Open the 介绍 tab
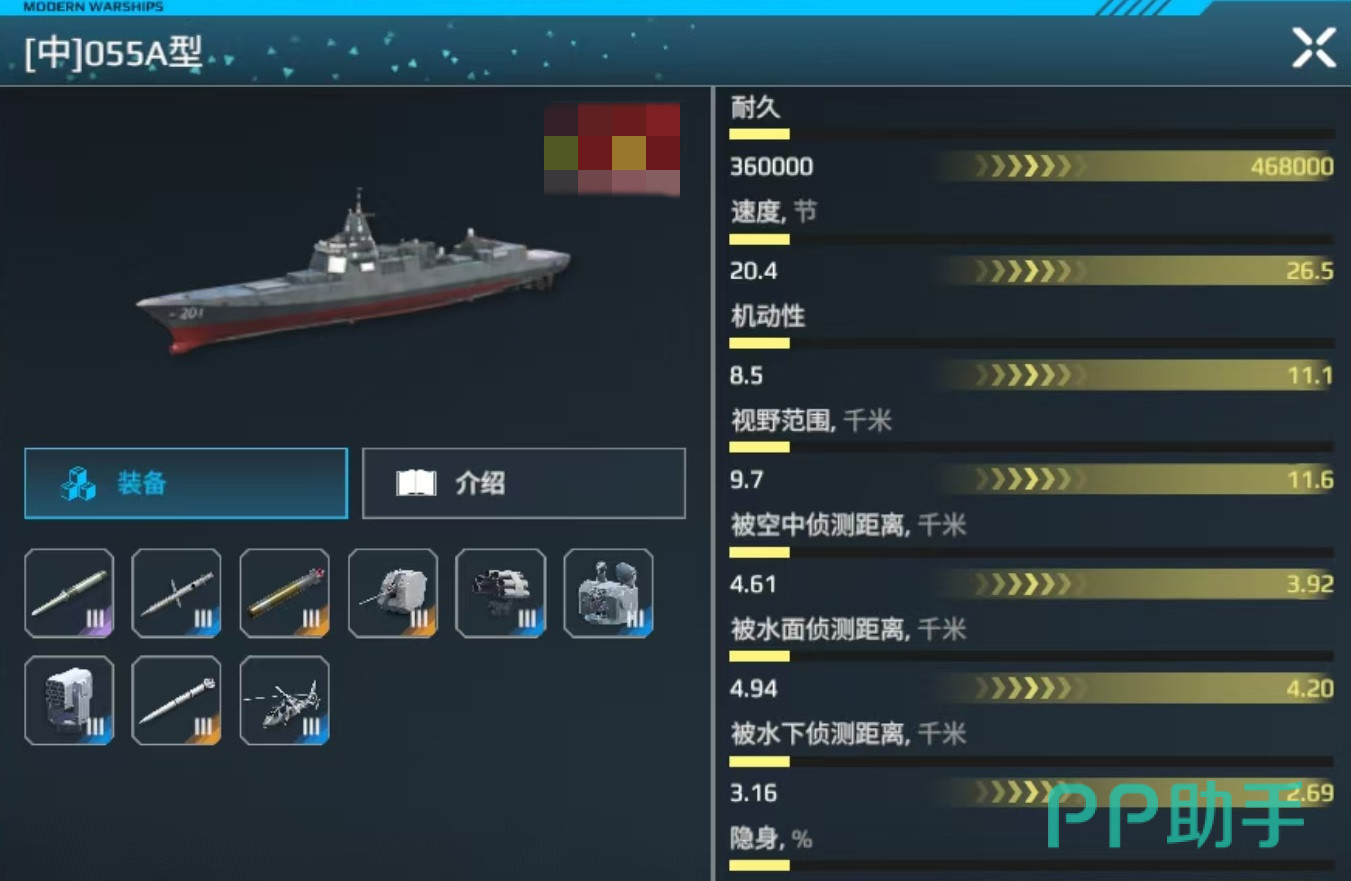Screen dimensions: 1351x881 (x=524, y=483)
